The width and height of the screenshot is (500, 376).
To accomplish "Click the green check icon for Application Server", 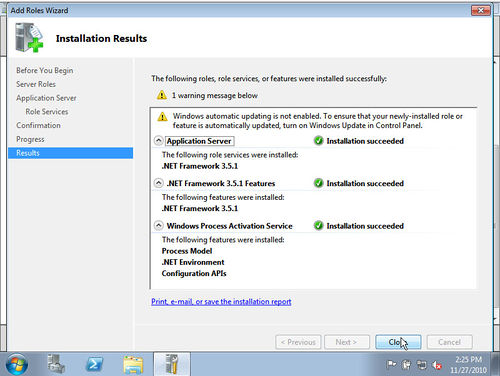I will click(319, 141).
